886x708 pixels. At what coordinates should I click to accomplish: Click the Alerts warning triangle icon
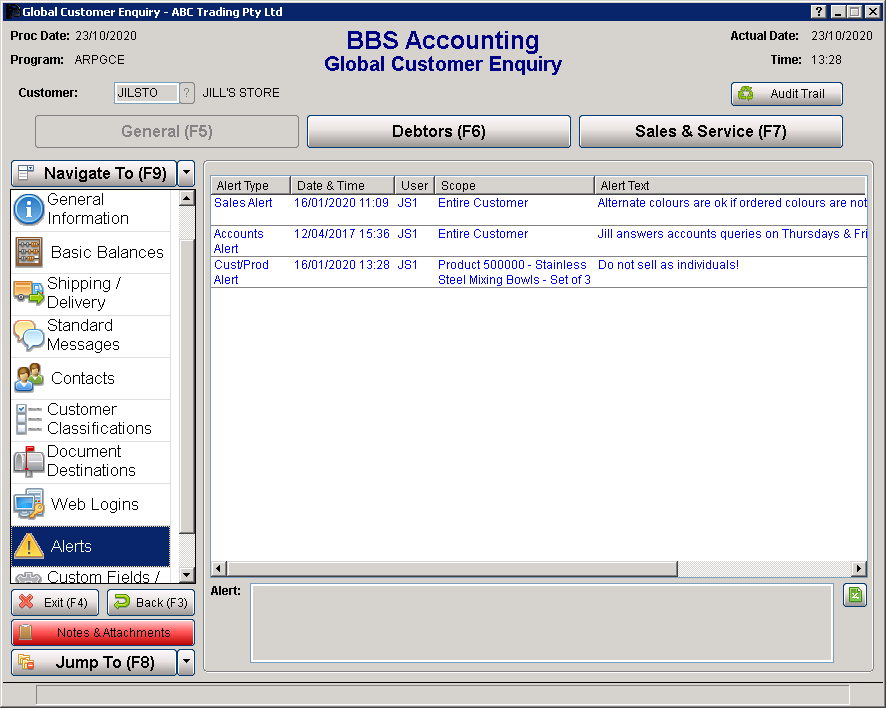point(28,547)
